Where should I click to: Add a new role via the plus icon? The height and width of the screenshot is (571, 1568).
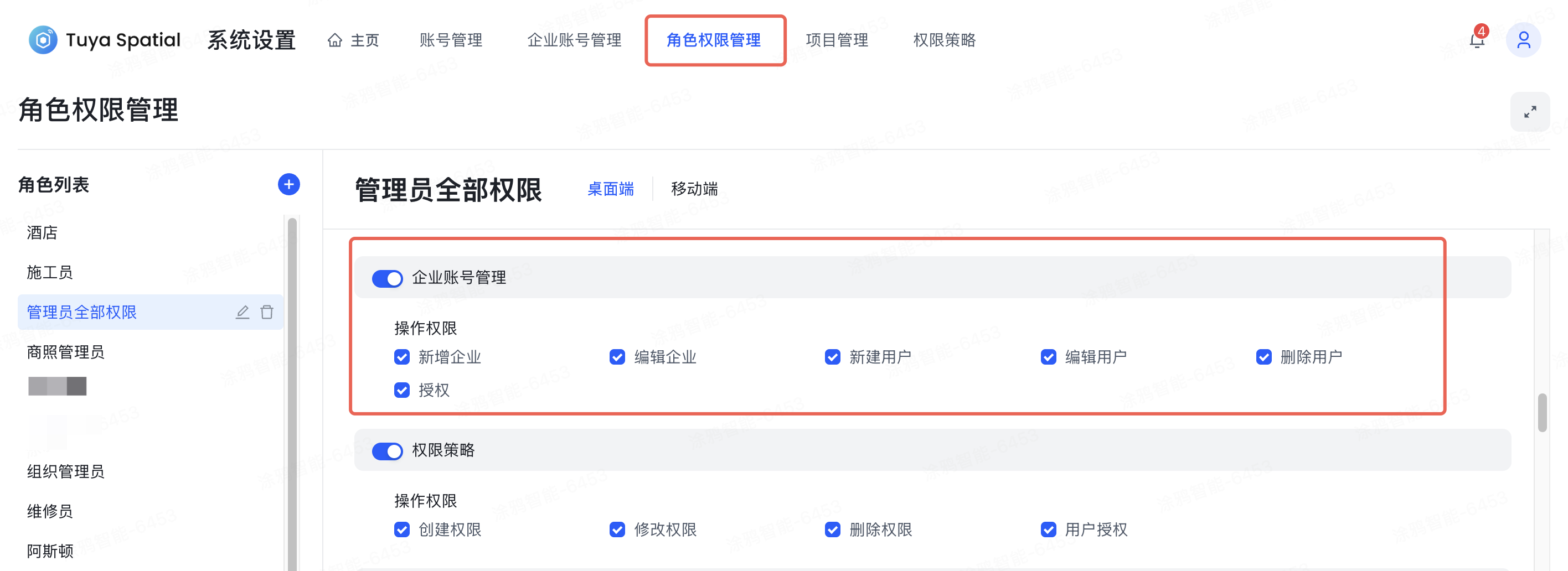(288, 184)
